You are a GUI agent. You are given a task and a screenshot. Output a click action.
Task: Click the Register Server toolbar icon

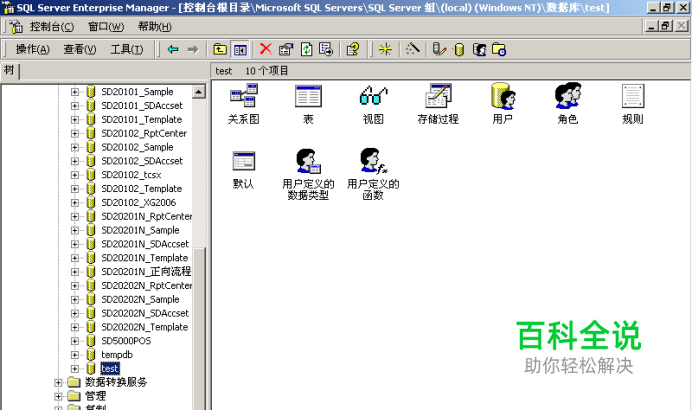pyautogui.click(x=439, y=49)
